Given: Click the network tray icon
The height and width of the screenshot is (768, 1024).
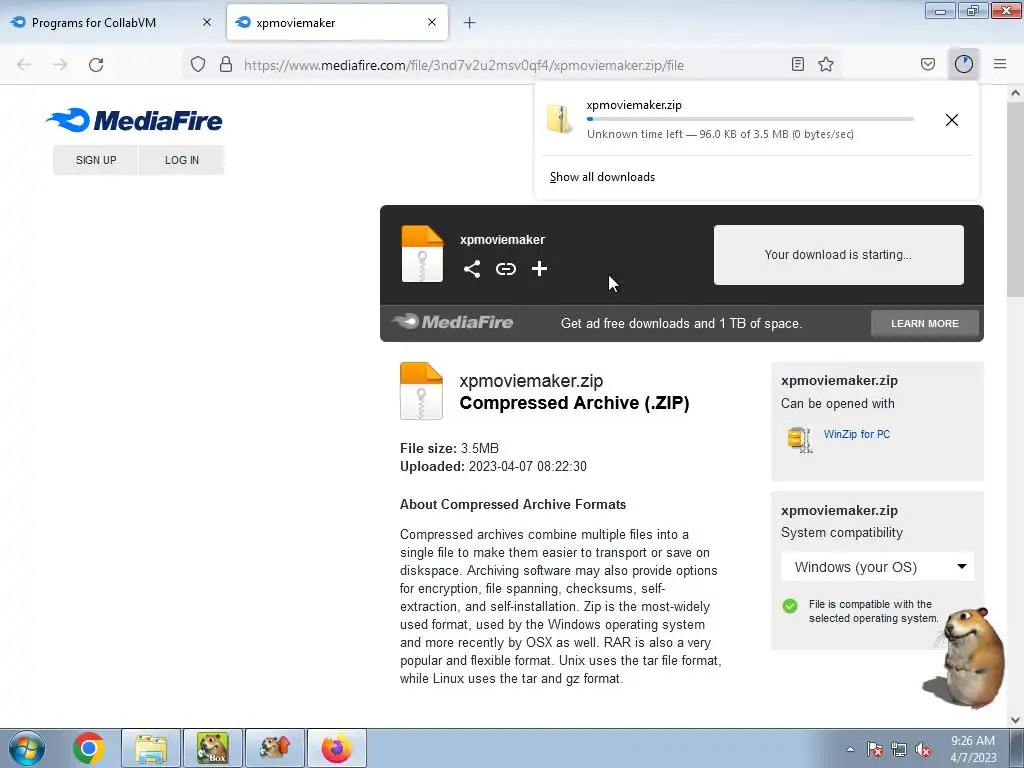Looking at the screenshot, I should (x=899, y=750).
